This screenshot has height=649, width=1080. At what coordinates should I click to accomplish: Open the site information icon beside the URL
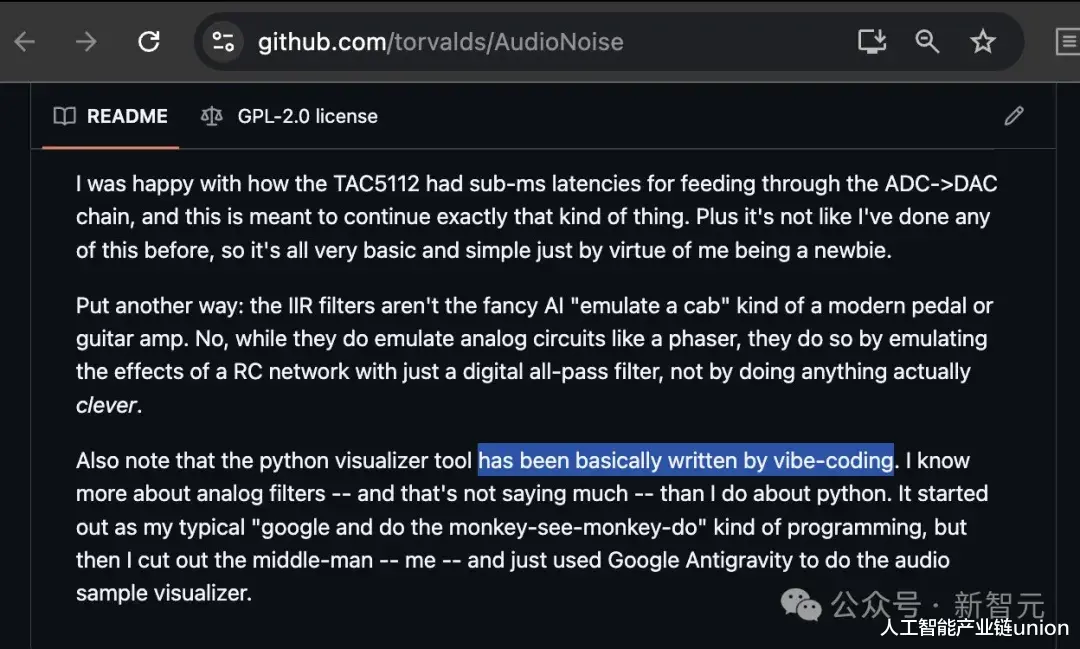point(221,42)
